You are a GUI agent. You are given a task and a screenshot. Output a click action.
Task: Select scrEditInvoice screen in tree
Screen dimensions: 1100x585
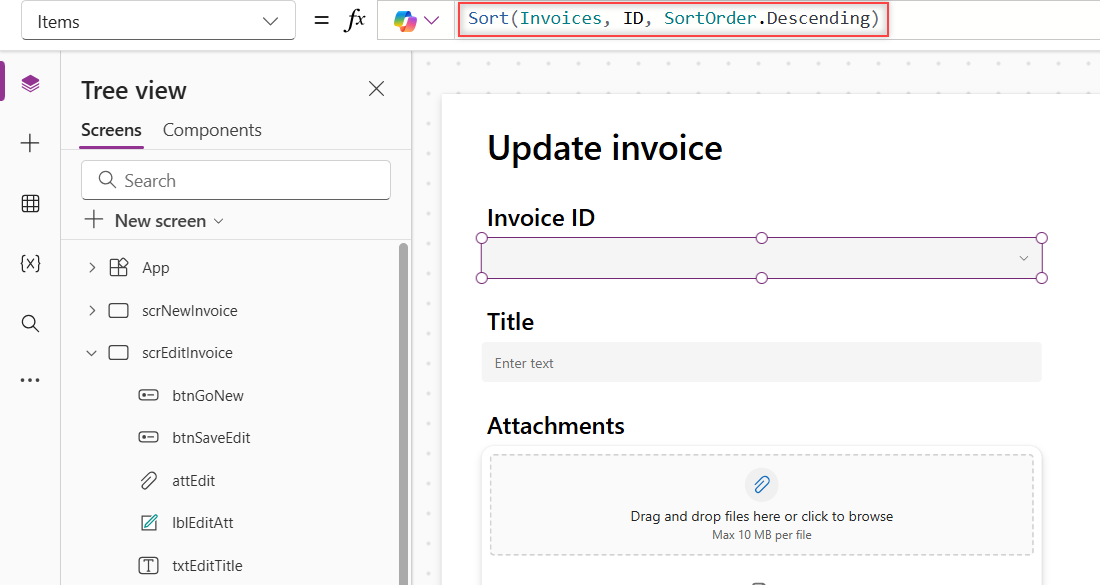click(x=187, y=353)
